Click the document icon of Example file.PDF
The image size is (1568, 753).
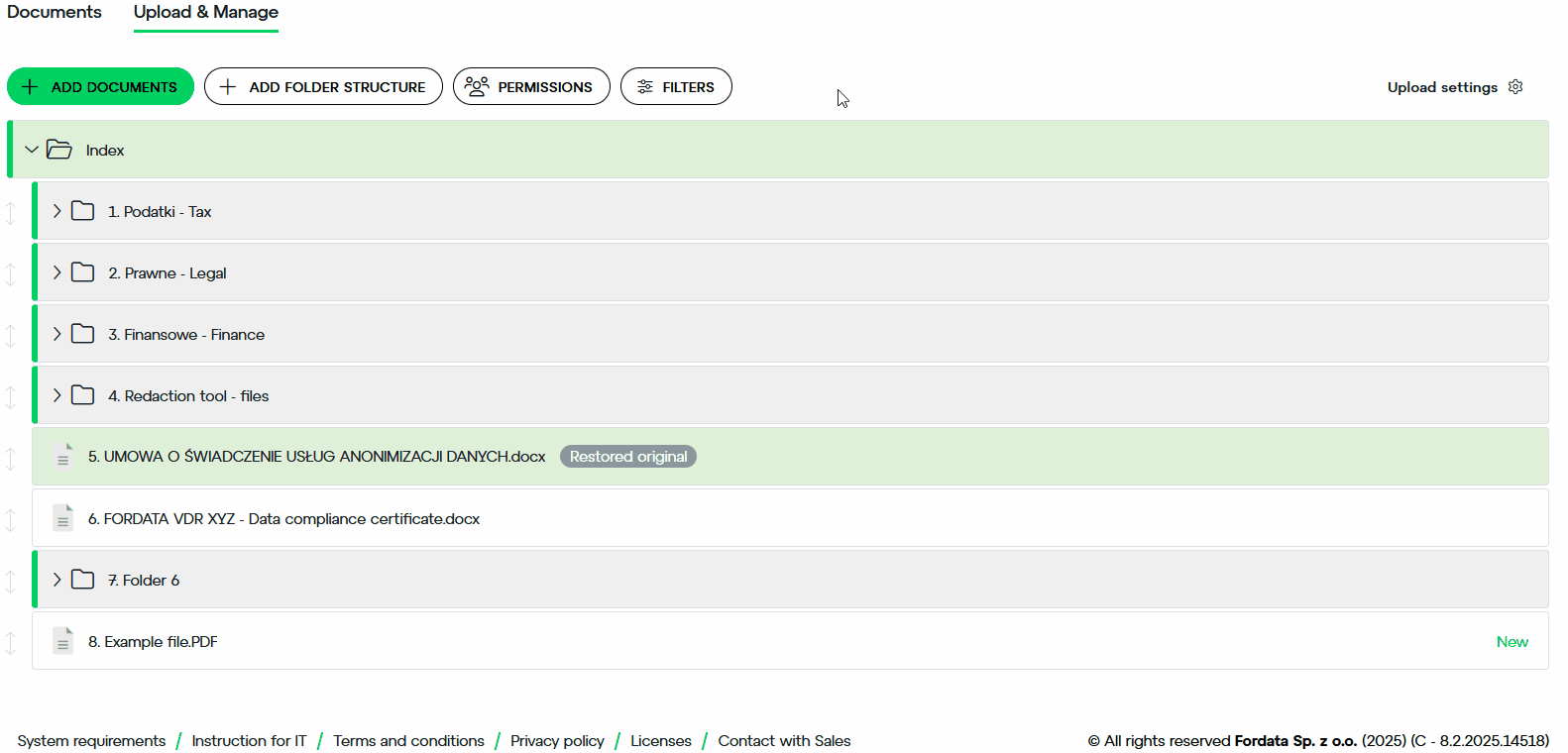[62, 641]
